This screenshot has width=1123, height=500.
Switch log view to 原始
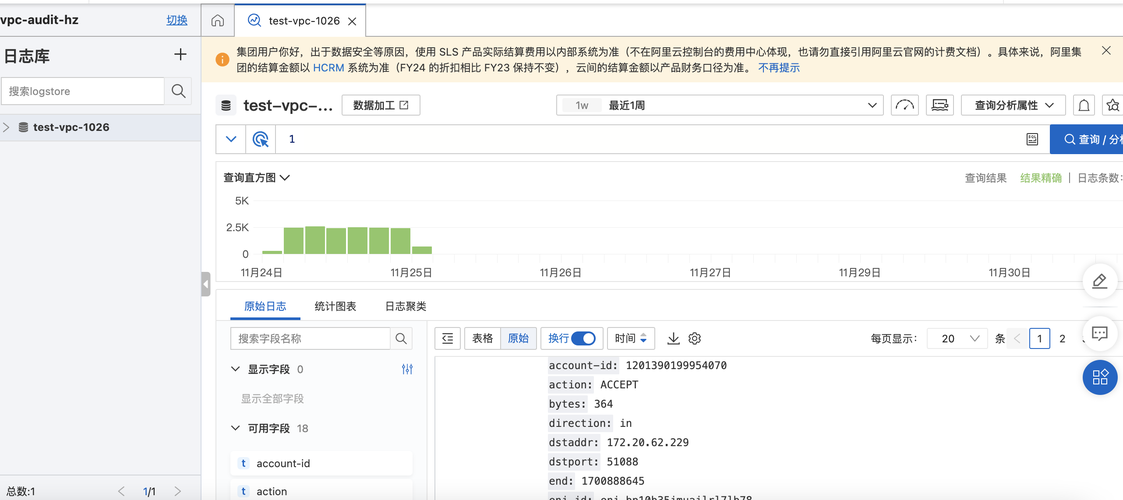[x=518, y=338]
